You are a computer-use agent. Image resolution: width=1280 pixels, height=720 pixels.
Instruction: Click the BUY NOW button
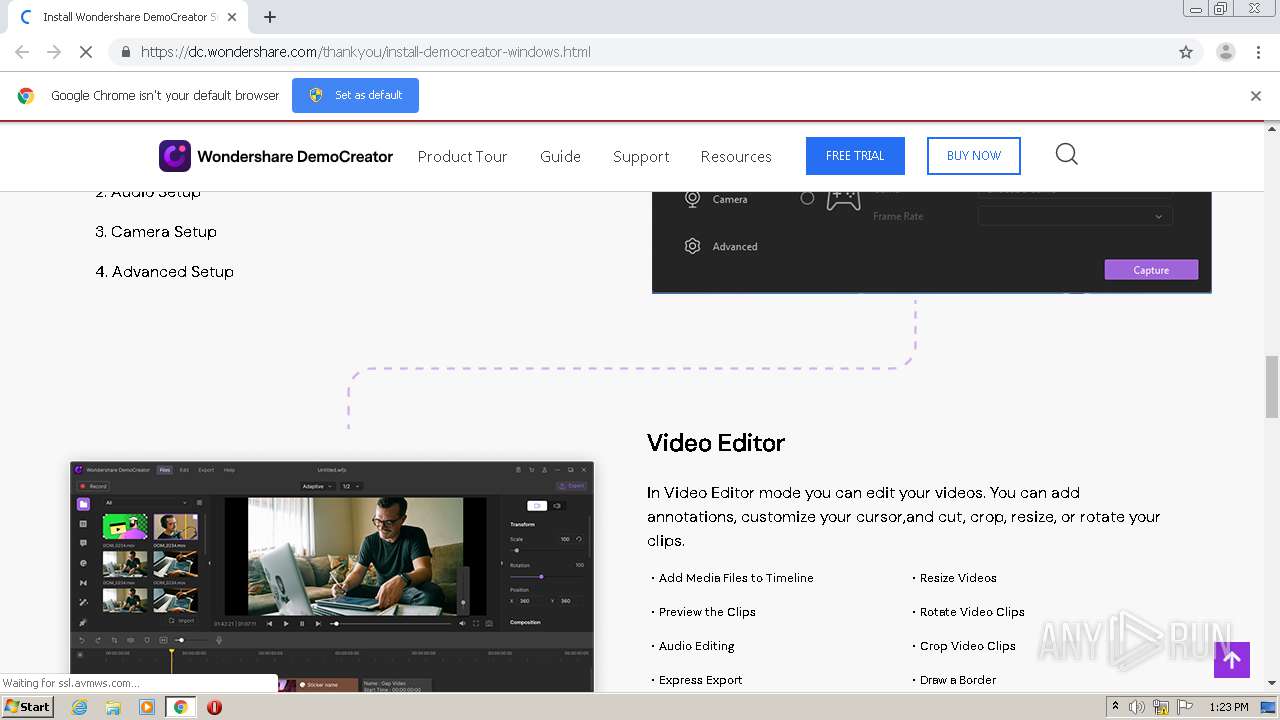974,156
